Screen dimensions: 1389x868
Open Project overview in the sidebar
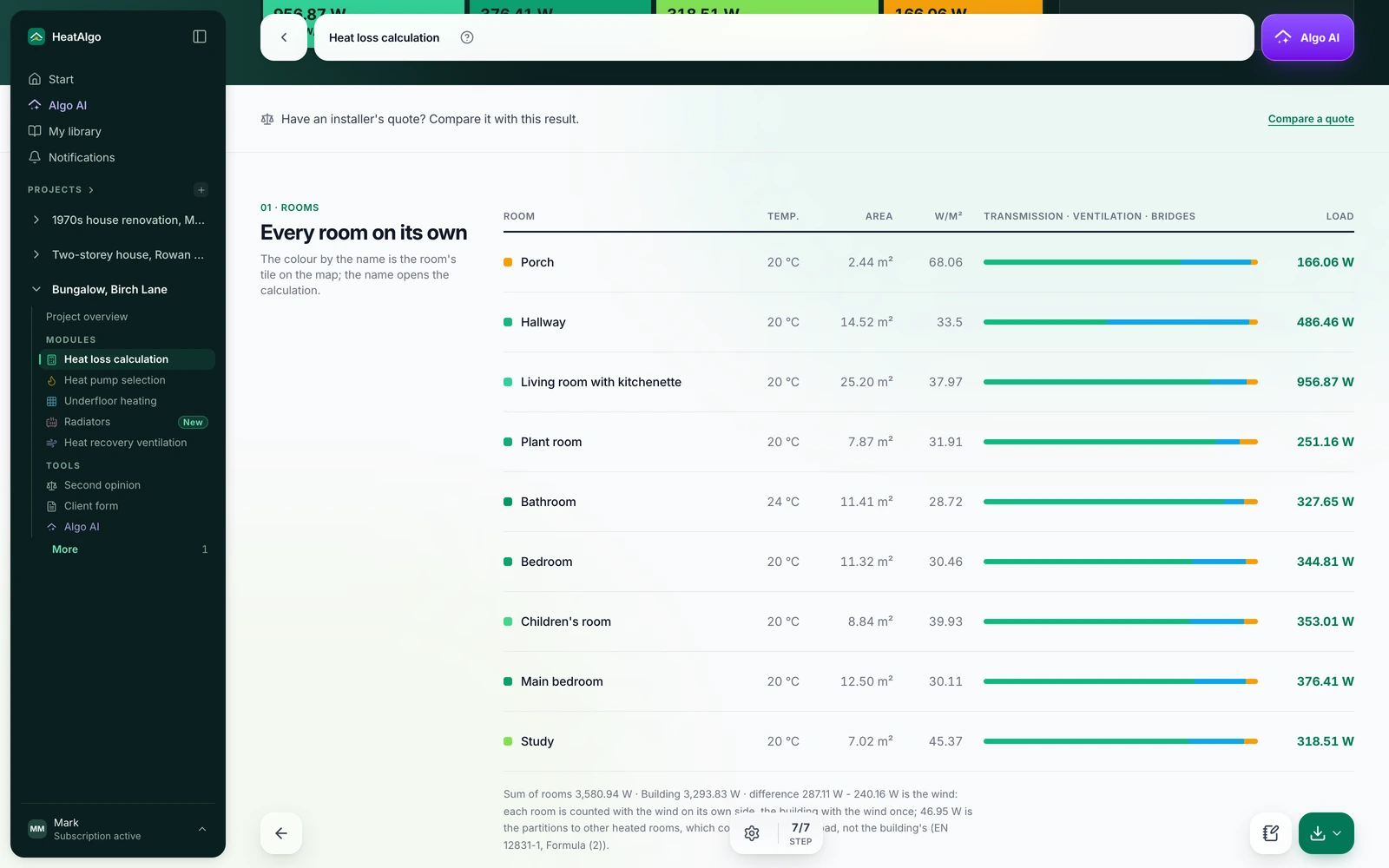[87, 317]
